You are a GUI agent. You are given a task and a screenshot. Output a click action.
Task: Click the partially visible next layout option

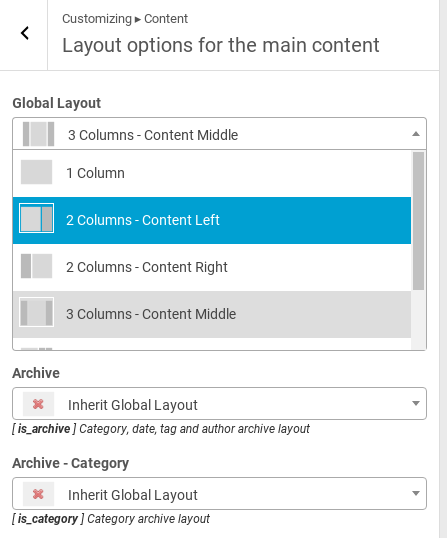[x=212, y=344]
